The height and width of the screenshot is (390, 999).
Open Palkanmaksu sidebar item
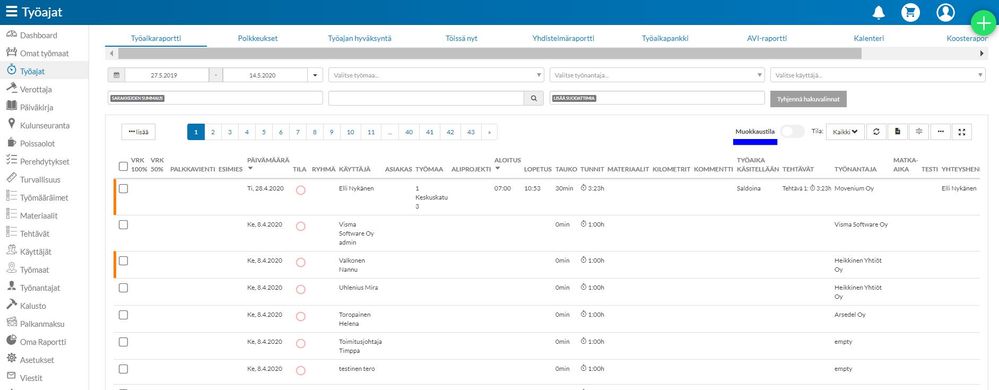(x=40, y=324)
